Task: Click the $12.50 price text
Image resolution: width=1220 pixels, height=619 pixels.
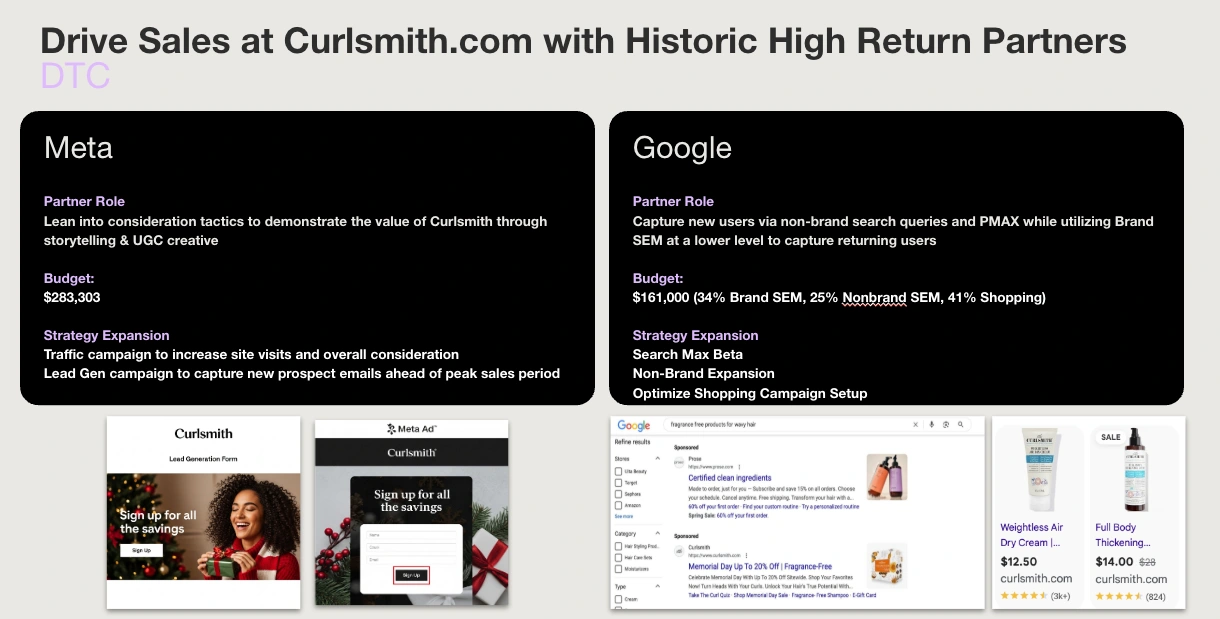Action: coord(1020,561)
